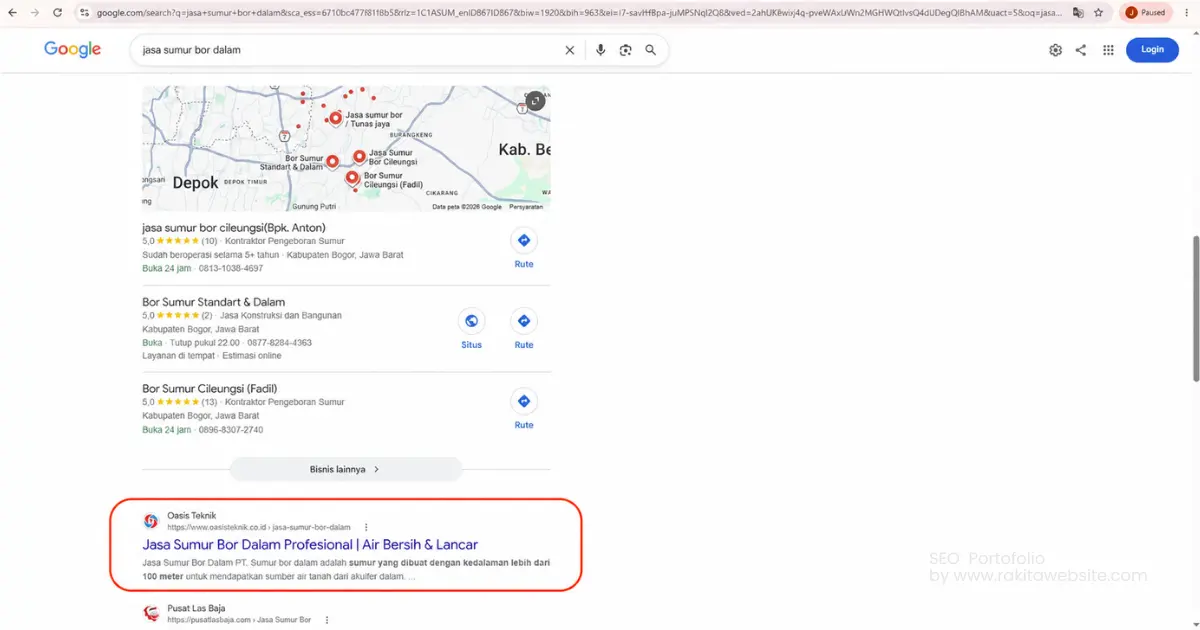Click the Depok label on the map
The image size is (1200, 630).
coord(195,183)
